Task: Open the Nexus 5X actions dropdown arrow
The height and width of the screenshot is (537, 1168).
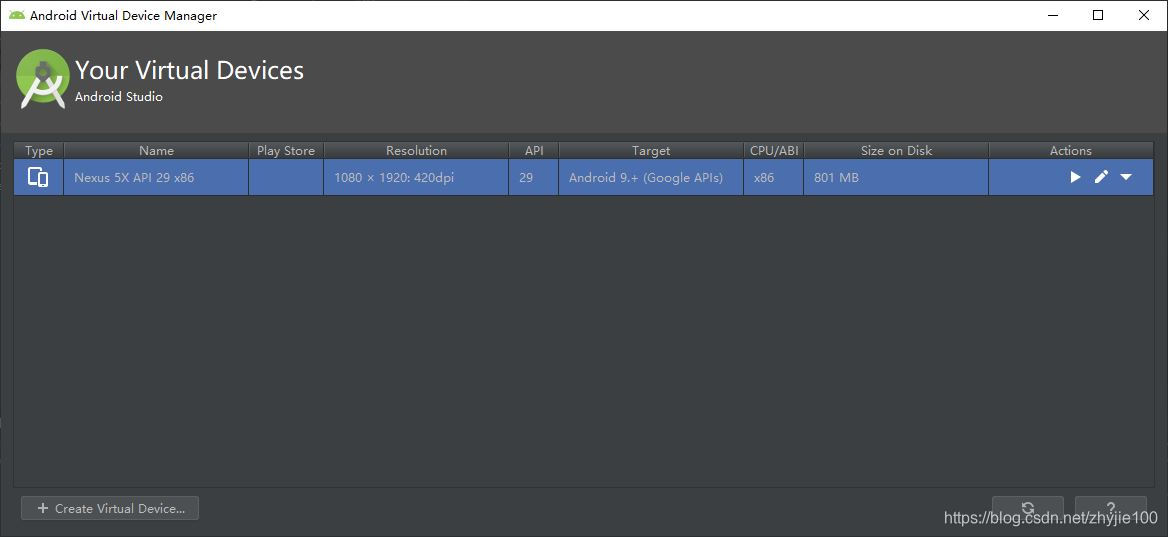Action: 1126,177
